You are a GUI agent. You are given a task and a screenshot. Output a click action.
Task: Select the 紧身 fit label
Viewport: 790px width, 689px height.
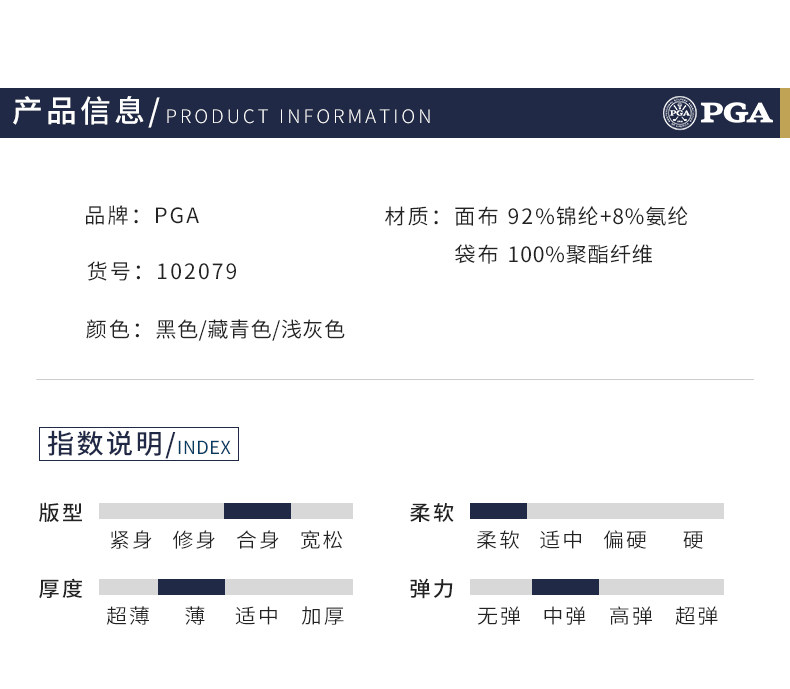(131, 540)
